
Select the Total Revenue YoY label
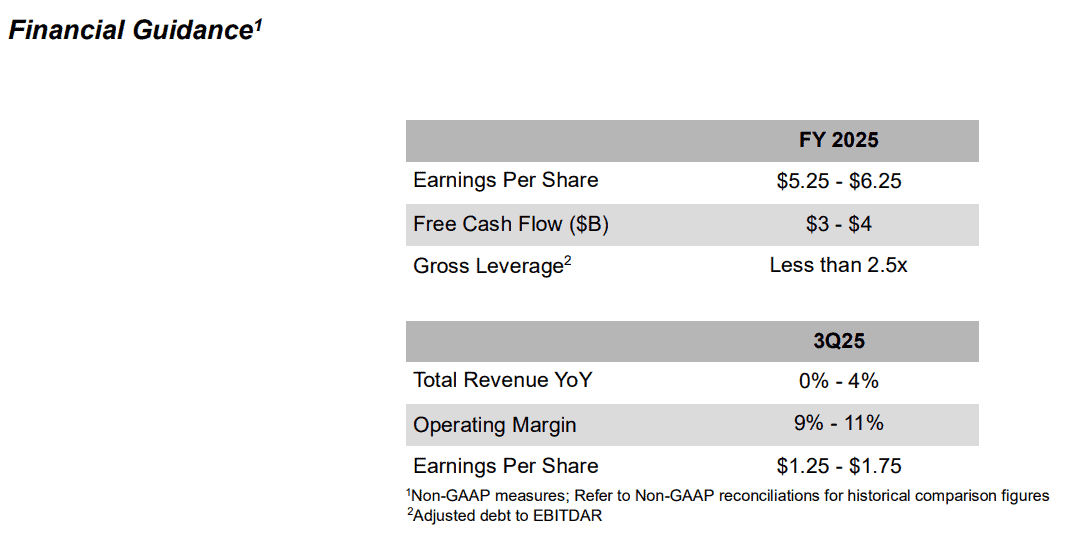[503, 380]
